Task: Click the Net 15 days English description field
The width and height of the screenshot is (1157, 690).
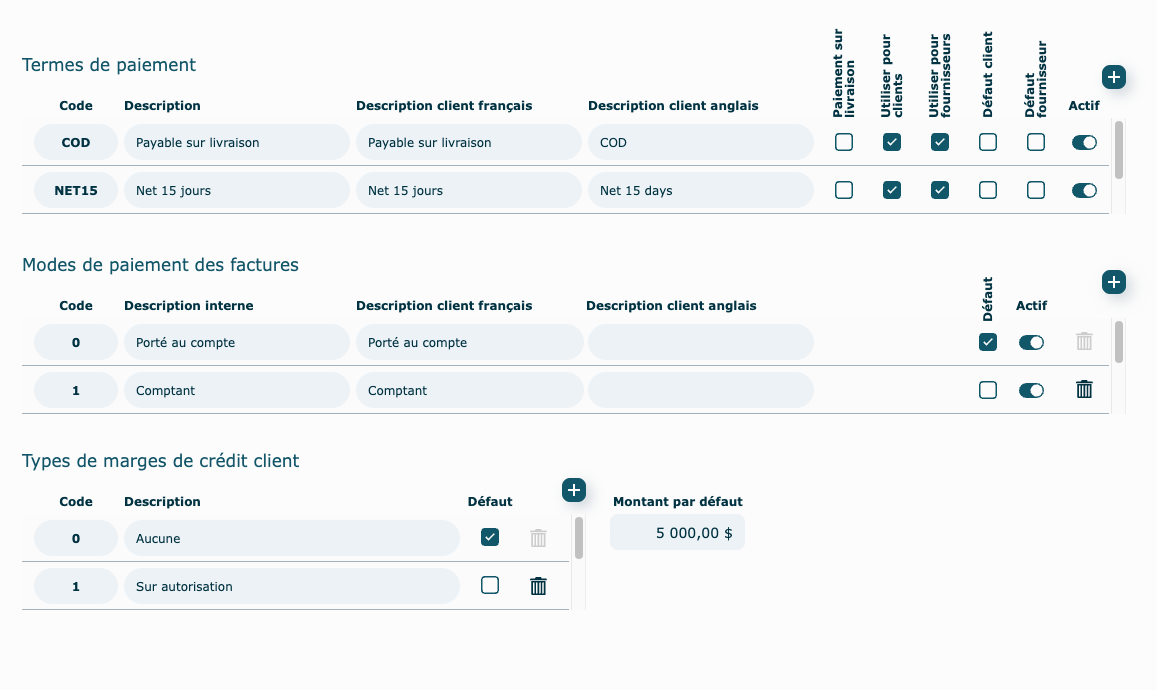Action: [700, 190]
